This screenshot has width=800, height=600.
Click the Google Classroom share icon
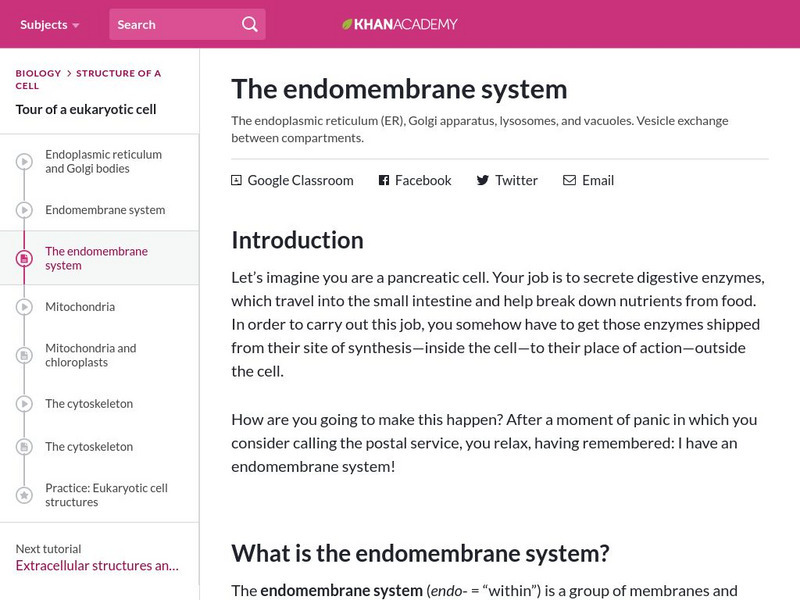(236, 181)
